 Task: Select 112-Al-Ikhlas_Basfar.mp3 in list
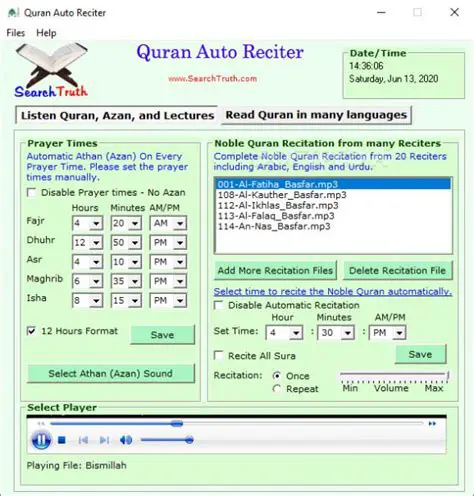(333, 205)
